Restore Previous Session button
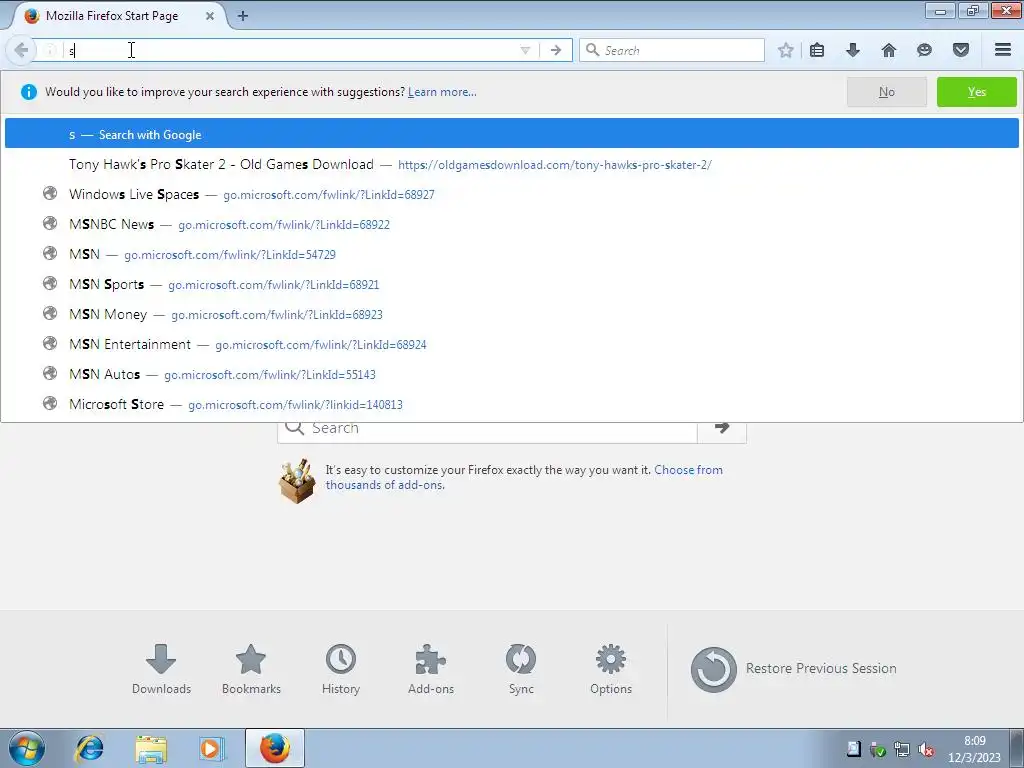Image resolution: width=1024 pixels, height=768 pixels. 793,669
